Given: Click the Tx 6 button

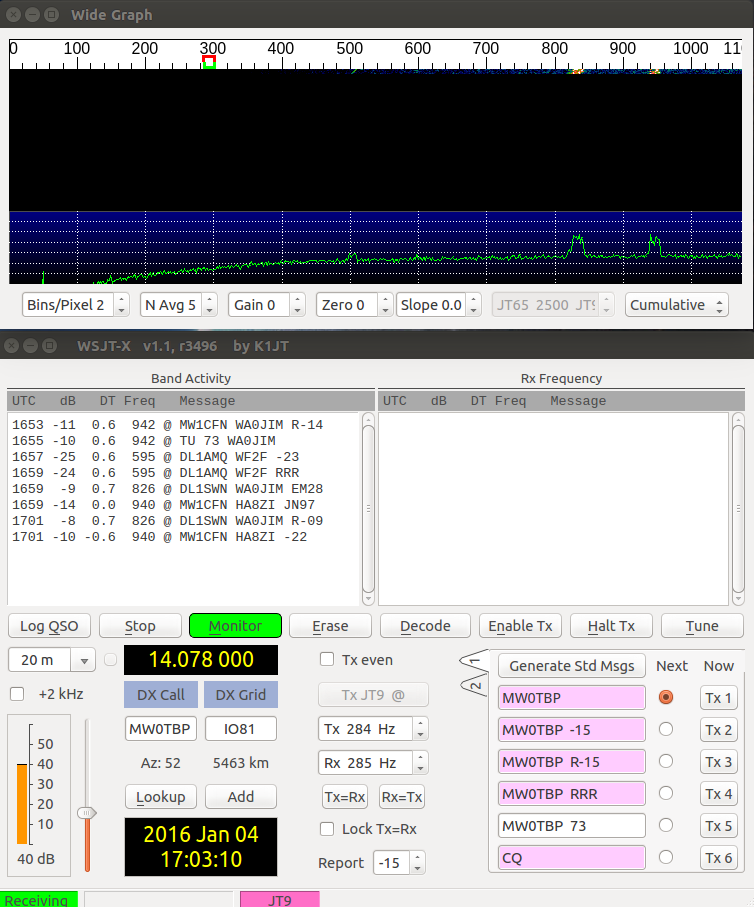Looking at the screenshot, I should [718, 858].
